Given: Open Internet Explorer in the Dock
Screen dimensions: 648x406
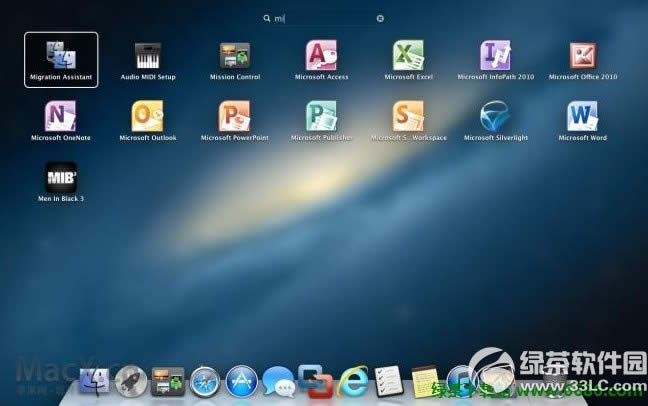Looking at the screenshot, I should 353,382.
